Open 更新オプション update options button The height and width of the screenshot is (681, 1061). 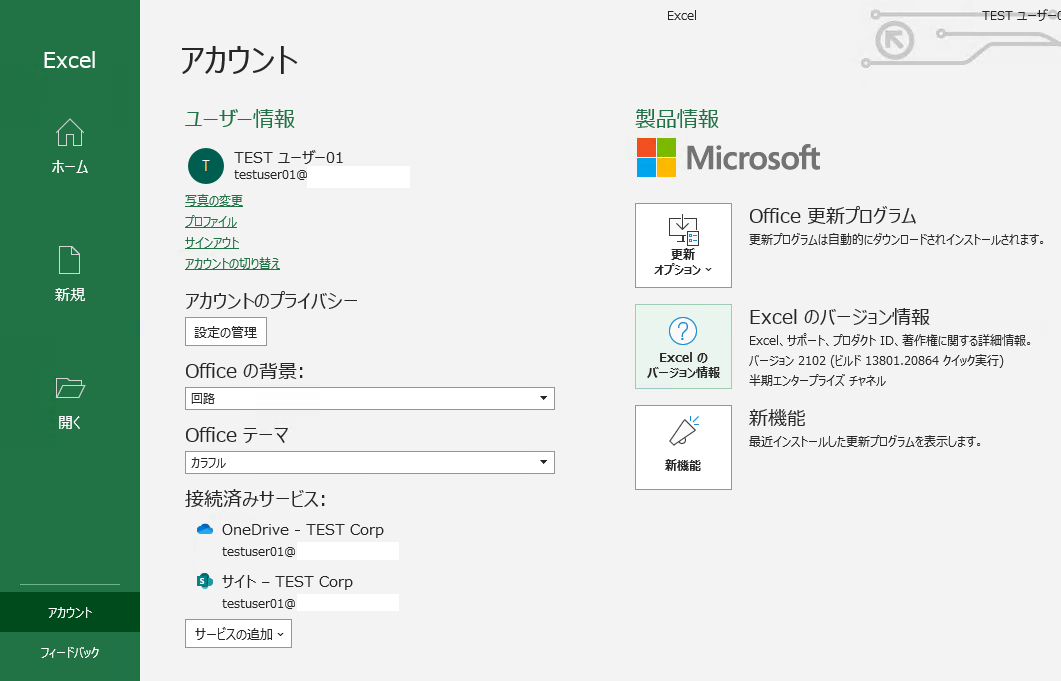[x=683, y=246]
